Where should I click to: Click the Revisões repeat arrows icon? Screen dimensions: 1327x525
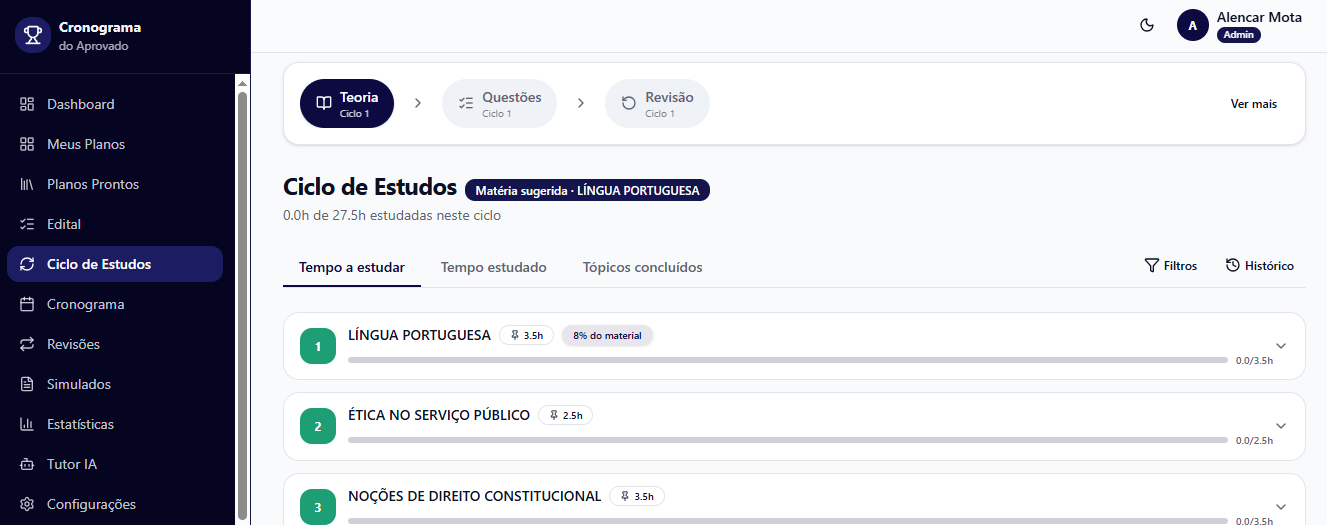point(27,344)
